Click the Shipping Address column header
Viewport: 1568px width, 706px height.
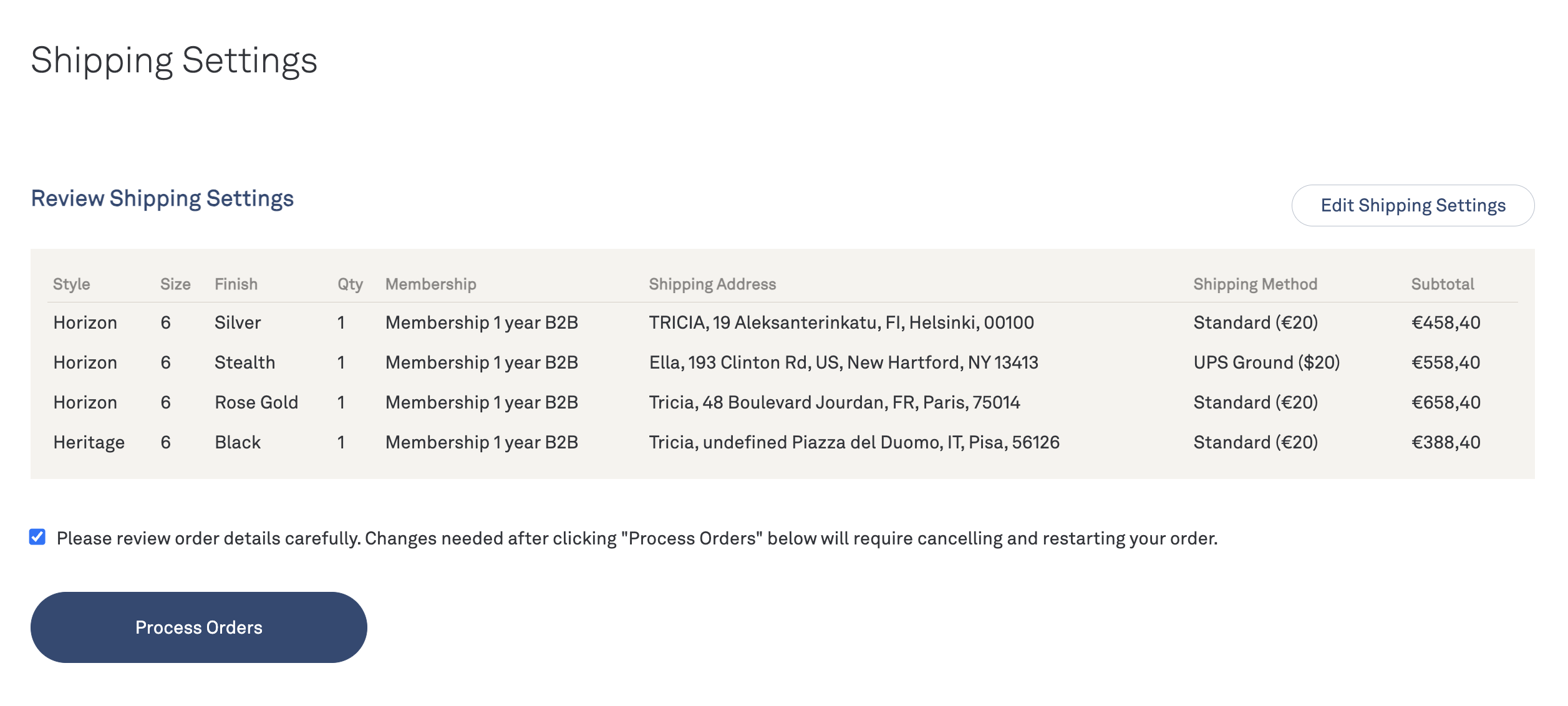(712, 284)
